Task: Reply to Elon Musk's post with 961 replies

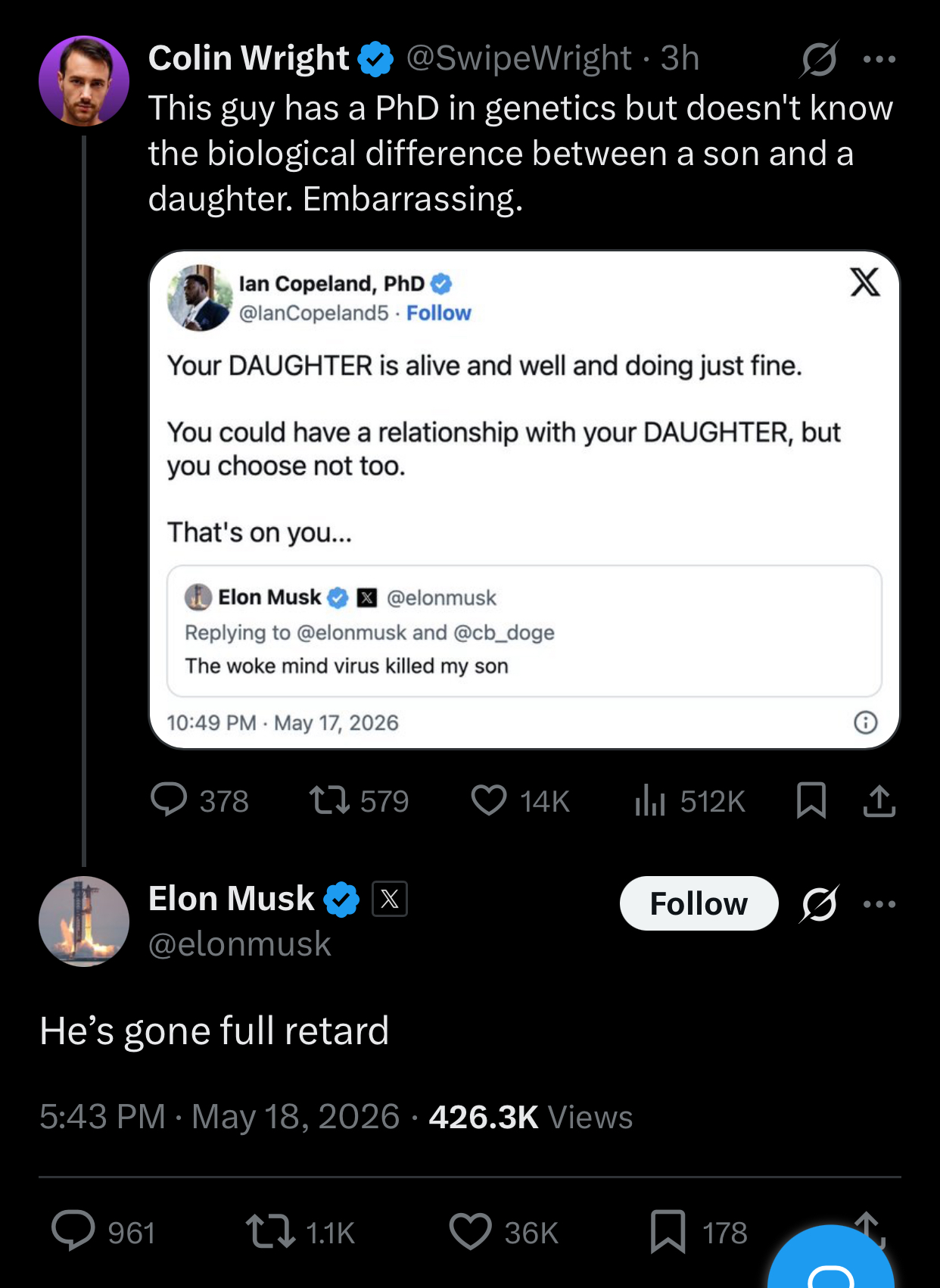Action: (x=104, y=1232)
